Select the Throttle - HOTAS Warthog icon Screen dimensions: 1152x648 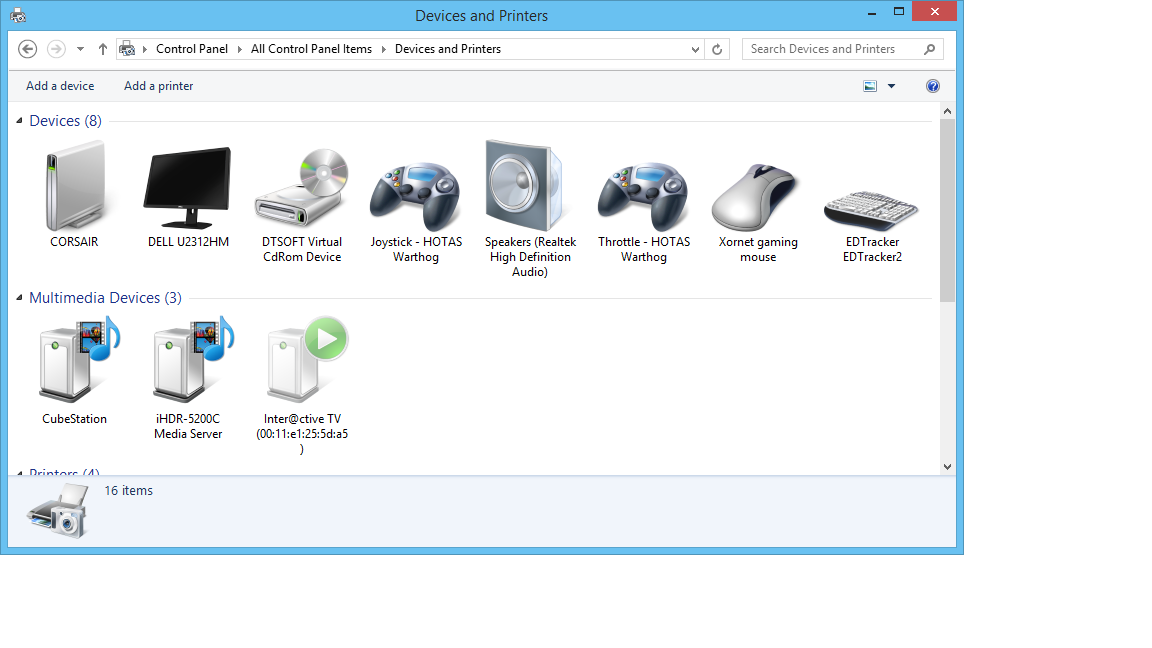(x=644, y=196)
